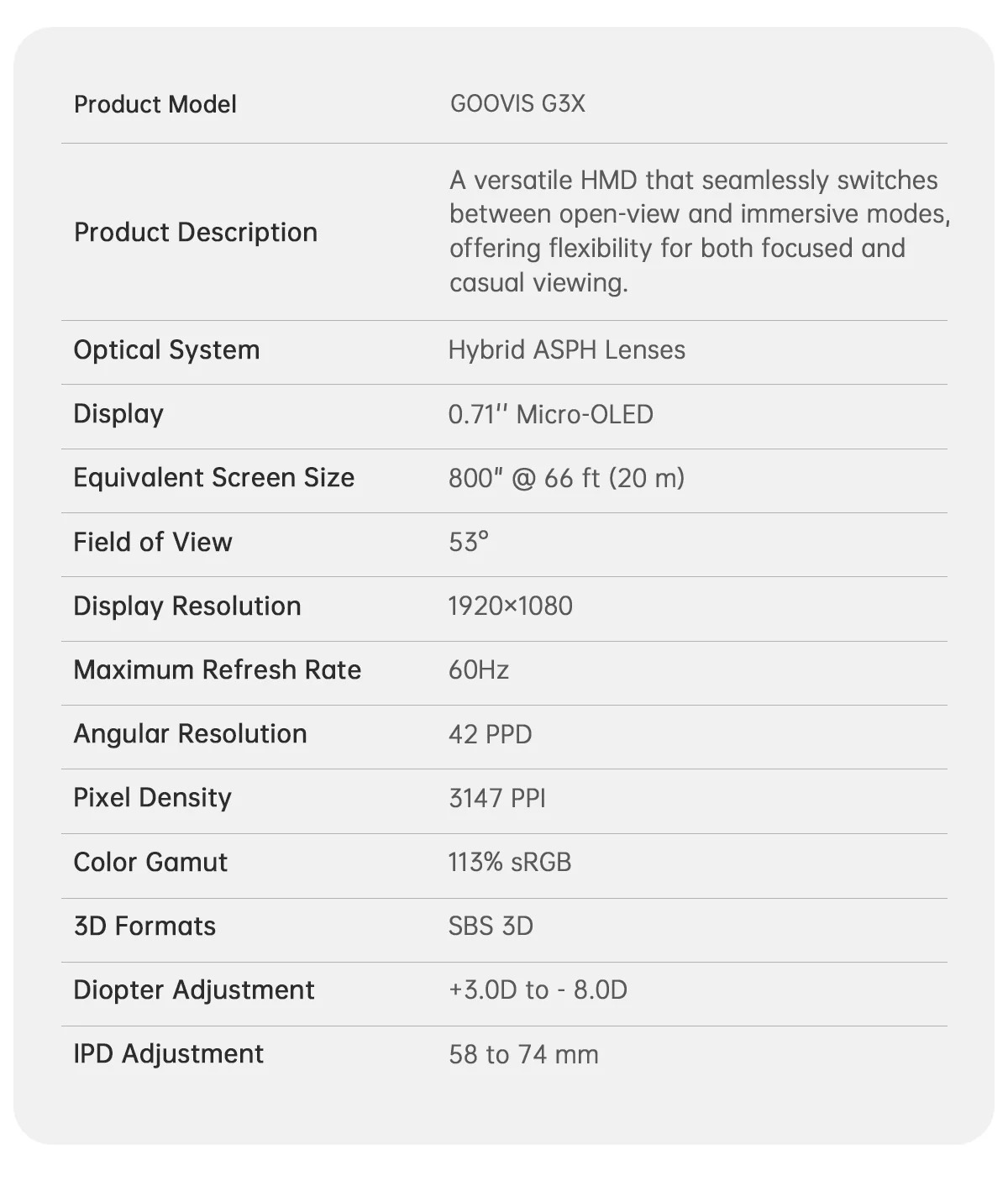Image resolution: width=1008 pixels, height=1202 pixels.
Task: Select the GOOVIS G3X model value
Action: 517,103
